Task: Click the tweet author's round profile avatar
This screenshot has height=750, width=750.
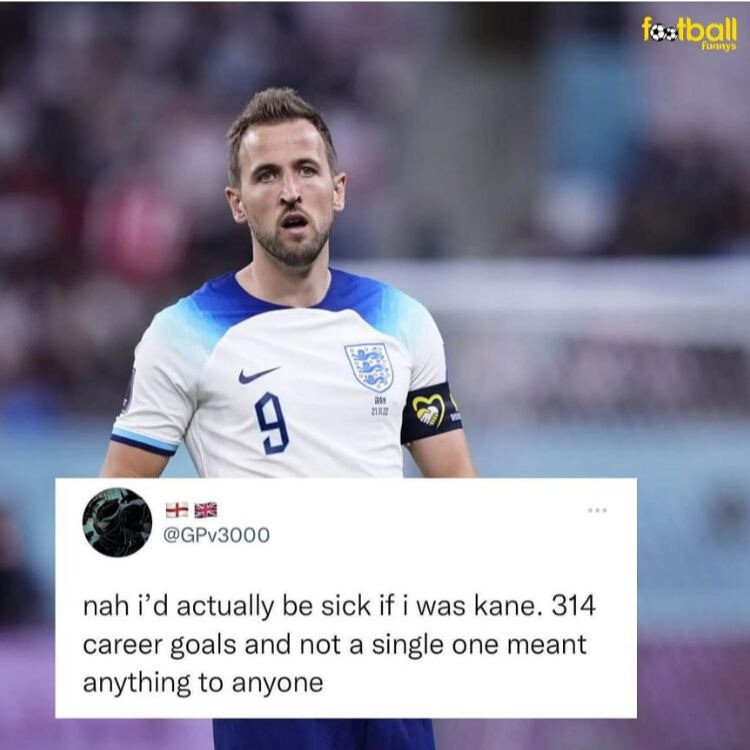Action: [x=117, y=522]
